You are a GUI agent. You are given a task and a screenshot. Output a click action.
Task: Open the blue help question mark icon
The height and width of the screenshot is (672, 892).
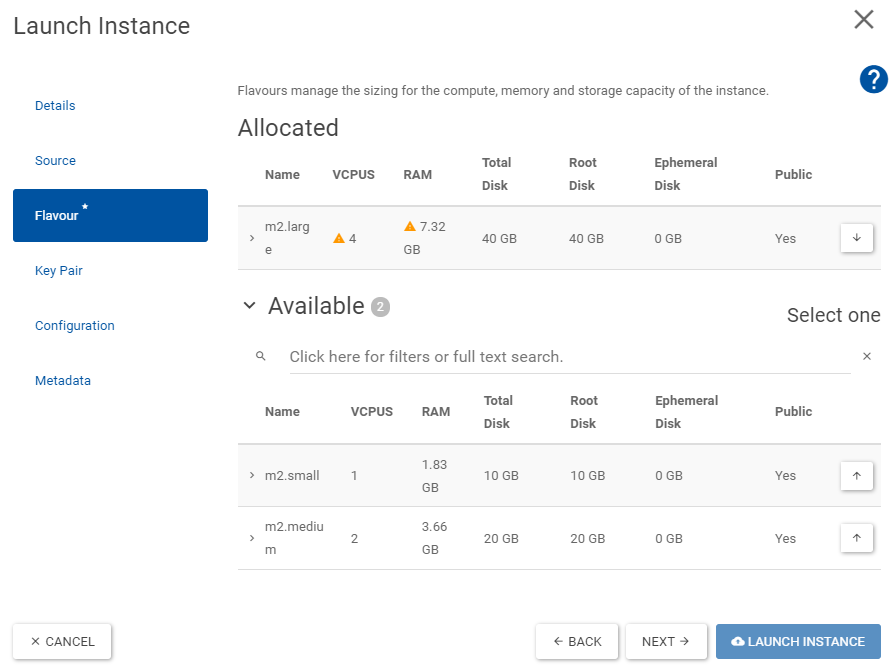click(x=873, y=80)
